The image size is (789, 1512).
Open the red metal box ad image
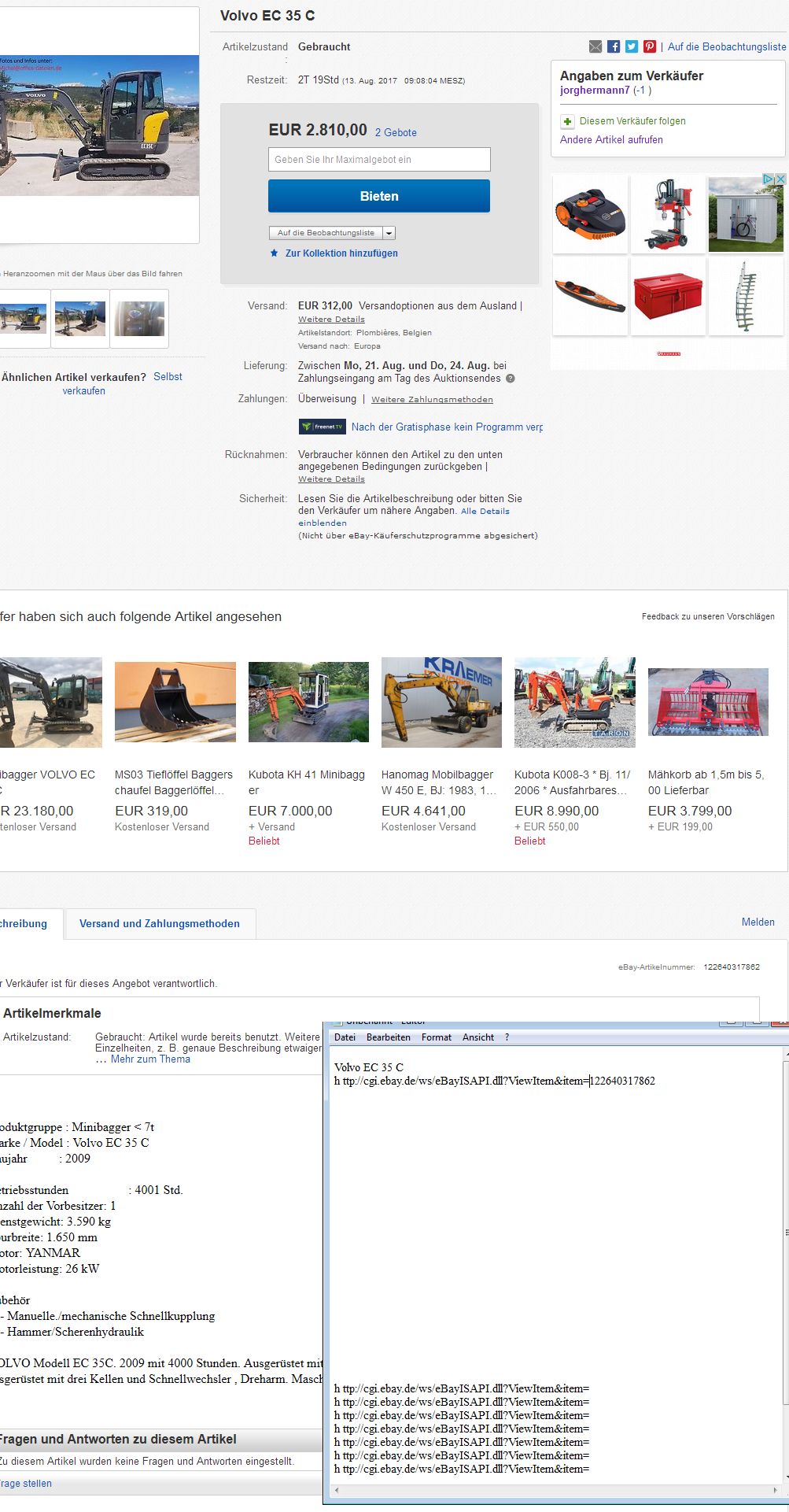pos(668,296)
